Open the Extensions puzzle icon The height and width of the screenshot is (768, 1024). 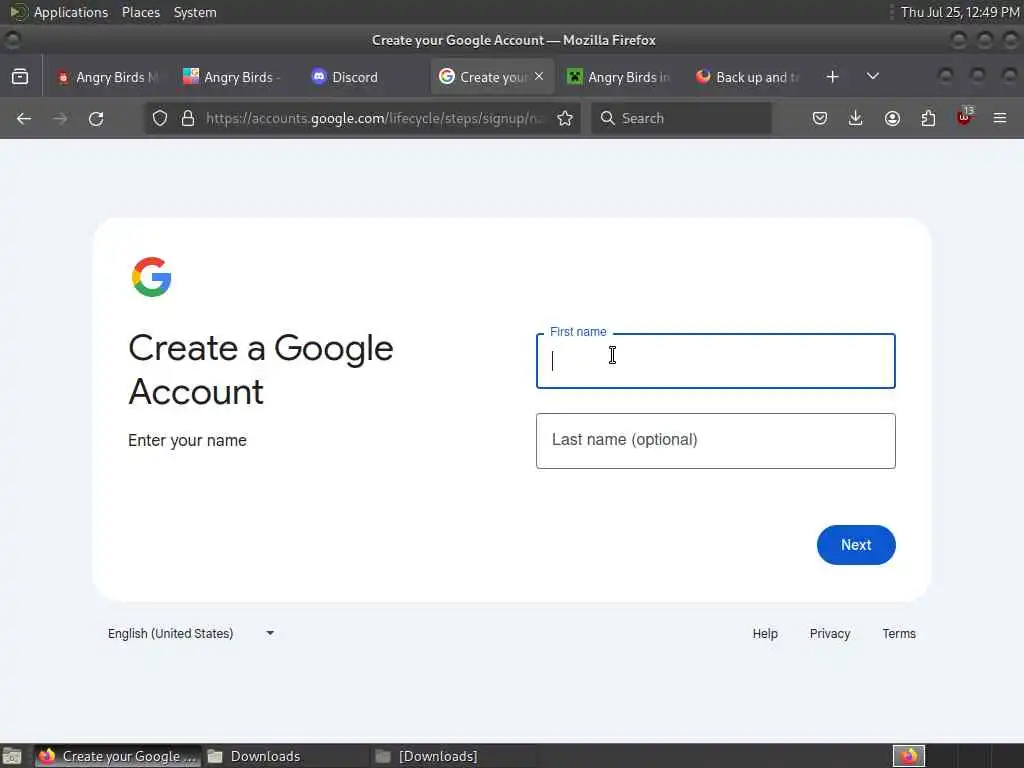point(928,118)
